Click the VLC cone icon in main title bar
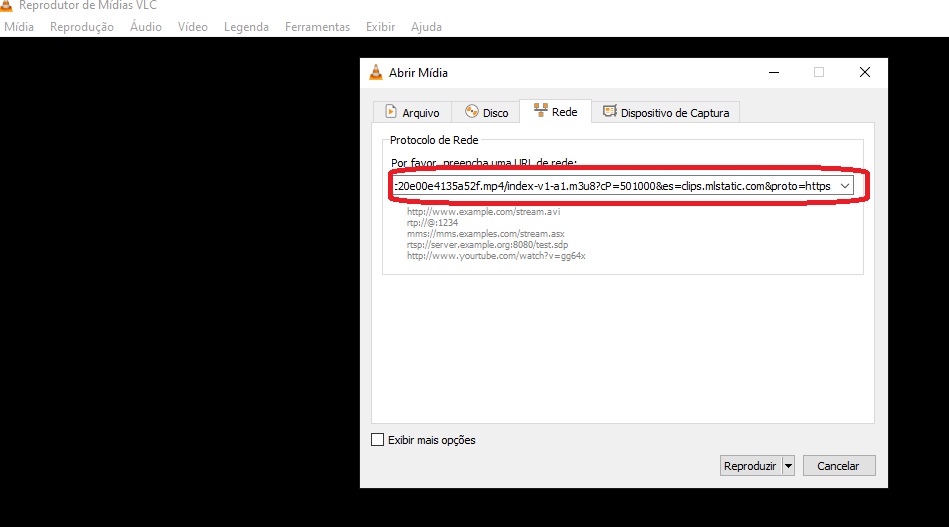The height and width of the screenshot is (527, 949). point(7,5)
